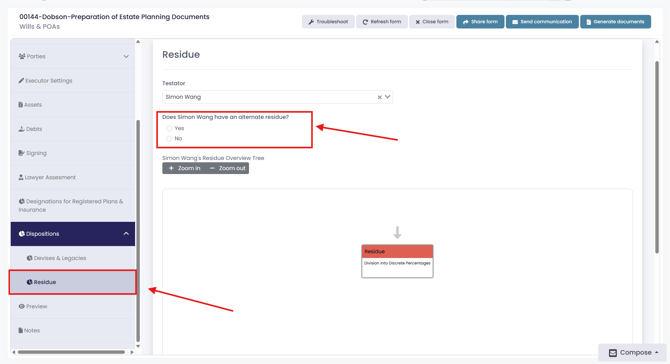Click the refresh arrow icon
670x364 pixels.
[x=365, y=22]
